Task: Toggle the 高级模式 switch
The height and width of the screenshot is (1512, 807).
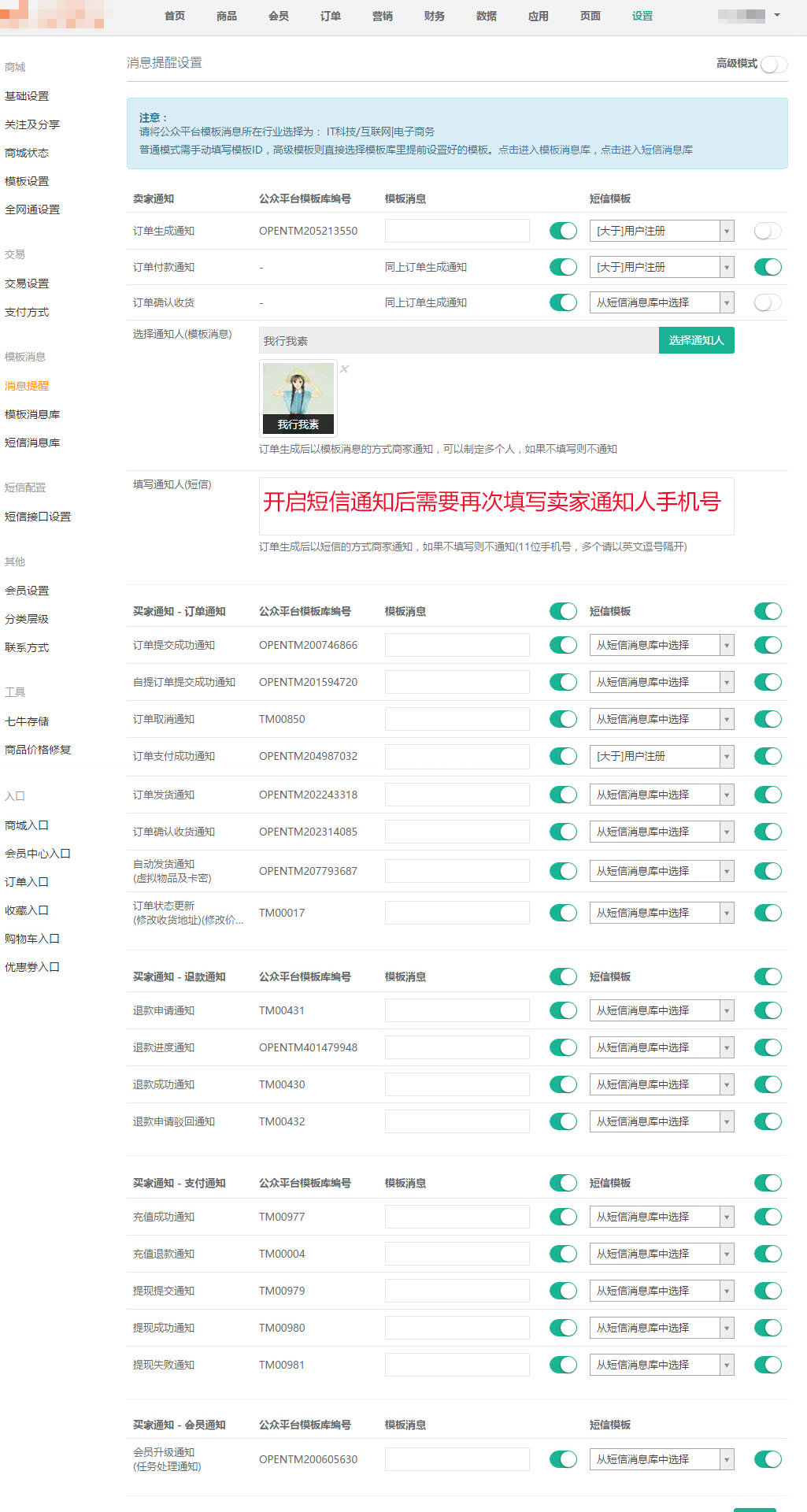Action: [773, 64]
